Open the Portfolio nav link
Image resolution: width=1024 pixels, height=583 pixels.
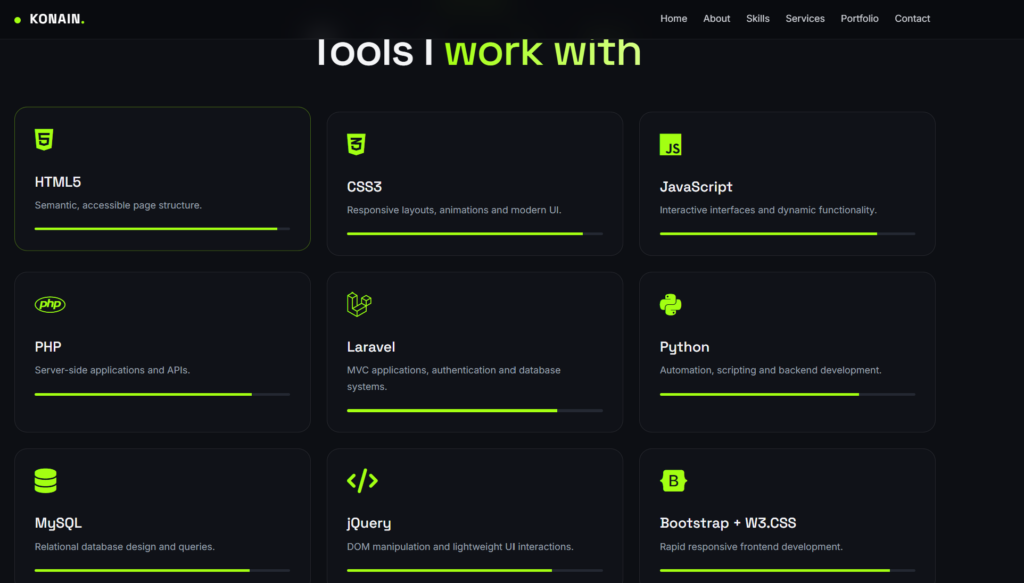point(859,19)
